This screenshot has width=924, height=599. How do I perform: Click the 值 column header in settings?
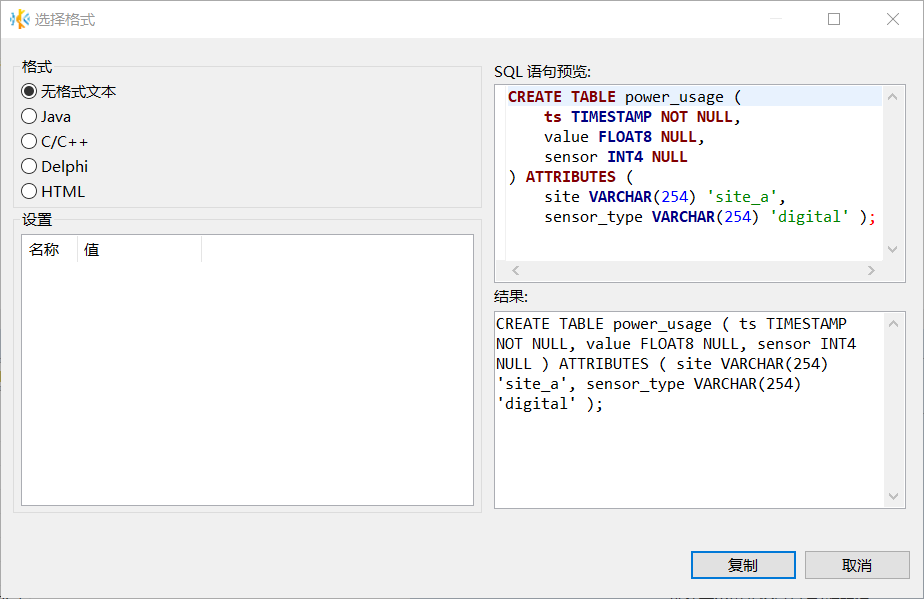click(x=92, y=249)
